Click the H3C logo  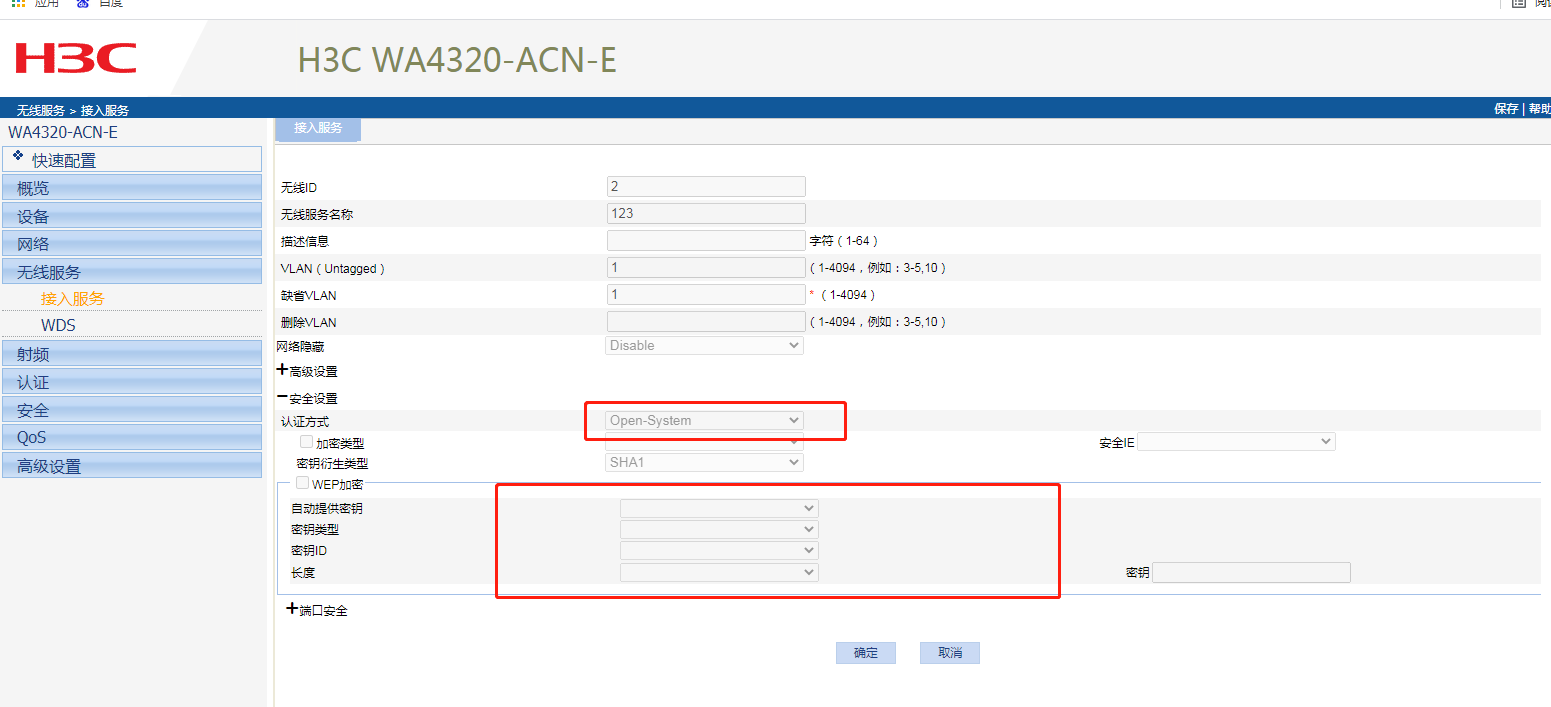pos(76,58)
